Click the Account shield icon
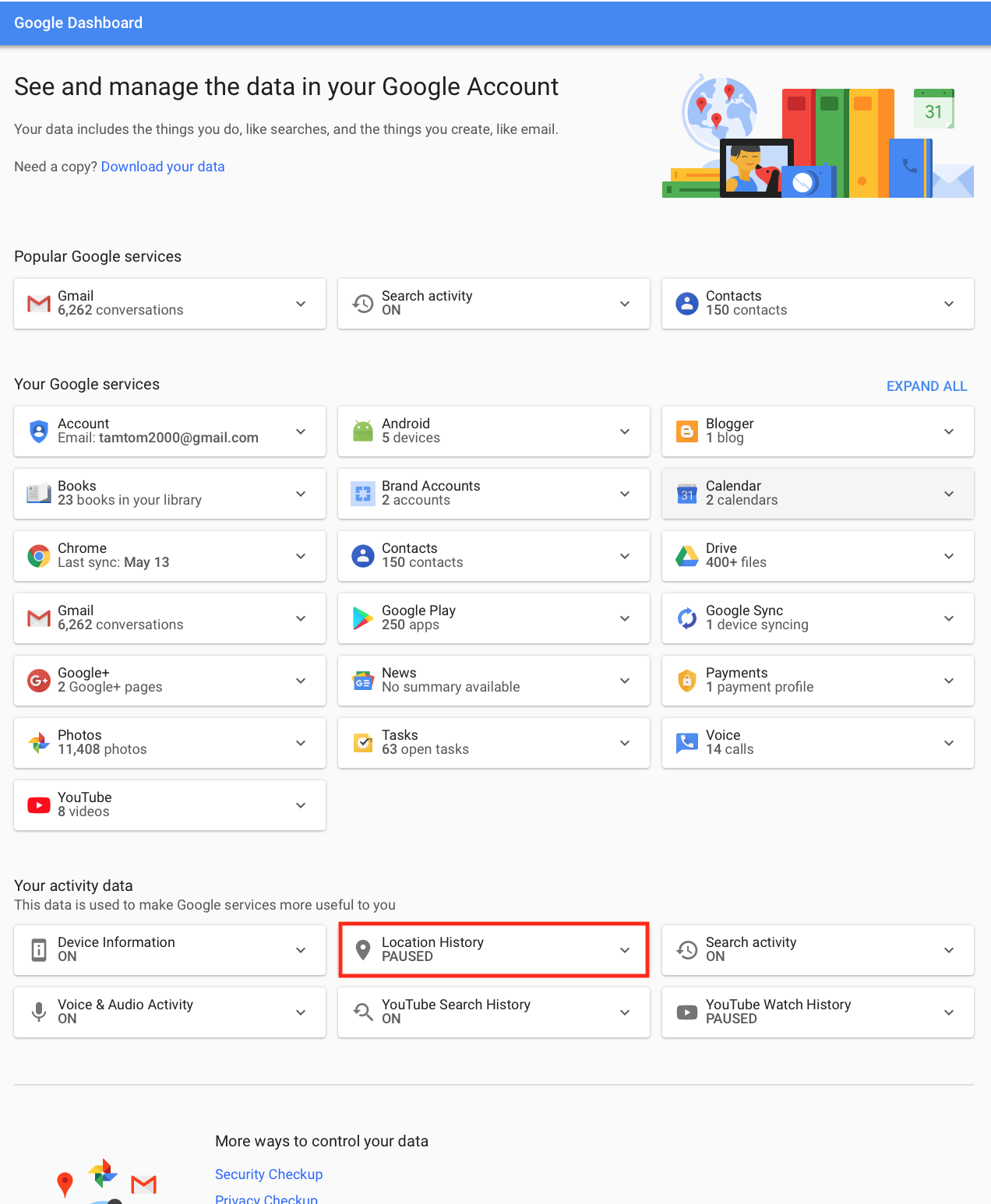Screen dimensions: 991x1204 coord(39,431)
